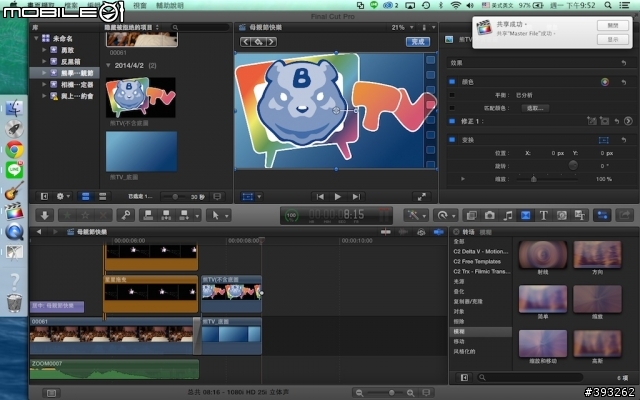Select C2 Free Templates category
The height and width of the screenshot is (400, 640).
point(477,262)
